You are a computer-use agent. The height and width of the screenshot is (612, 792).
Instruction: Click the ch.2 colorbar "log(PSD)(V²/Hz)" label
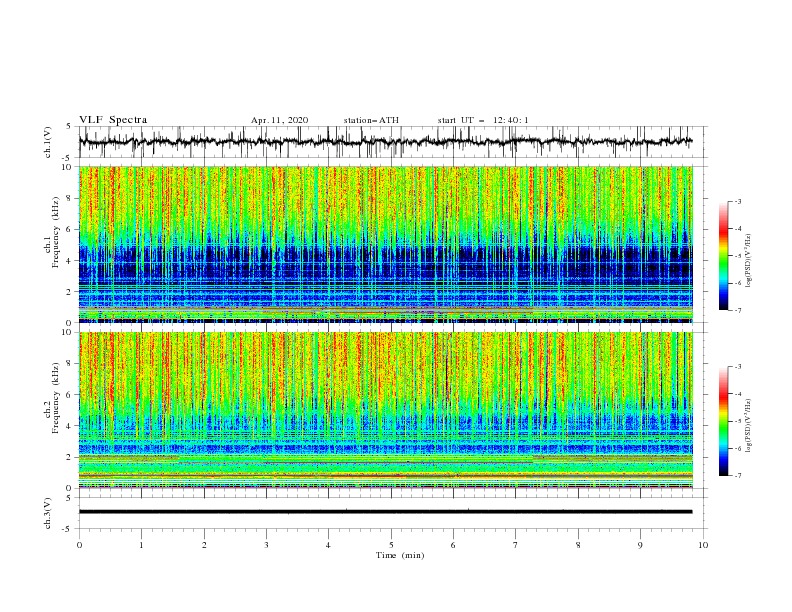(x=749, y=425)
